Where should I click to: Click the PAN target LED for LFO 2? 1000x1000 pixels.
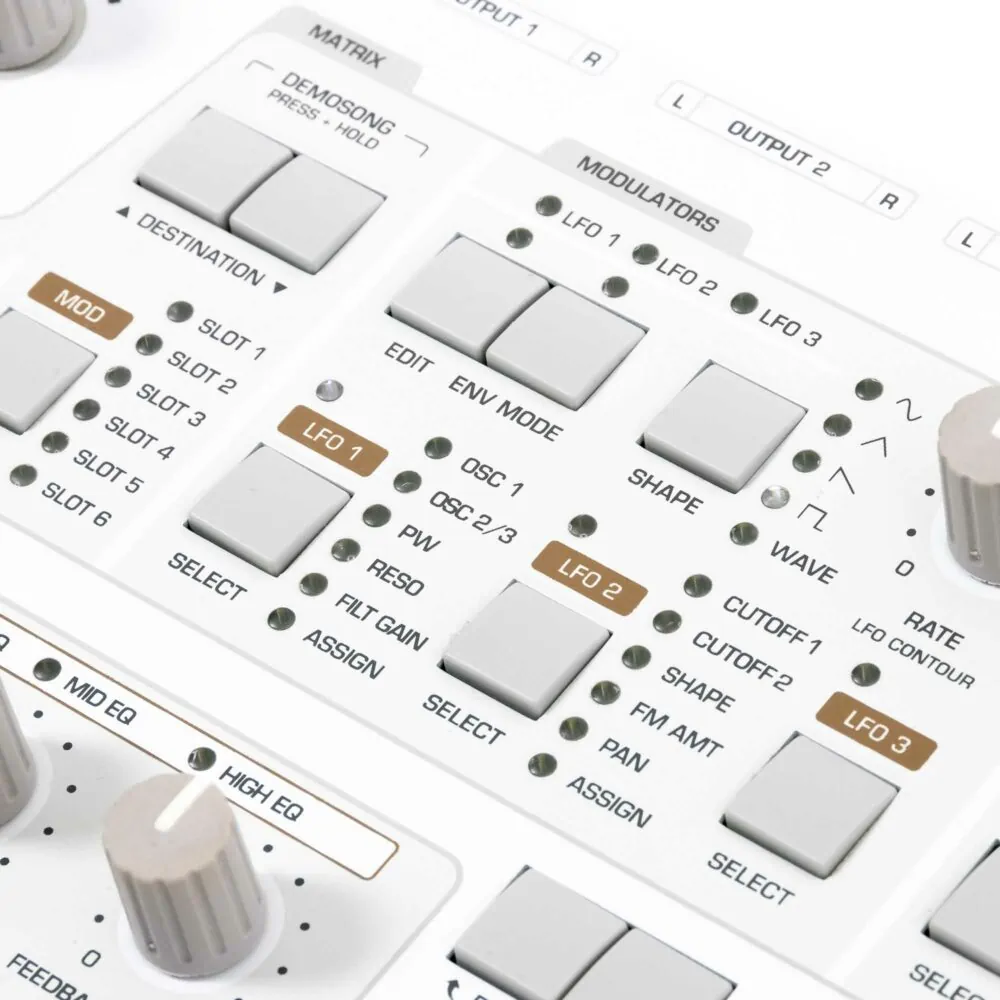[x=573, y=729]
